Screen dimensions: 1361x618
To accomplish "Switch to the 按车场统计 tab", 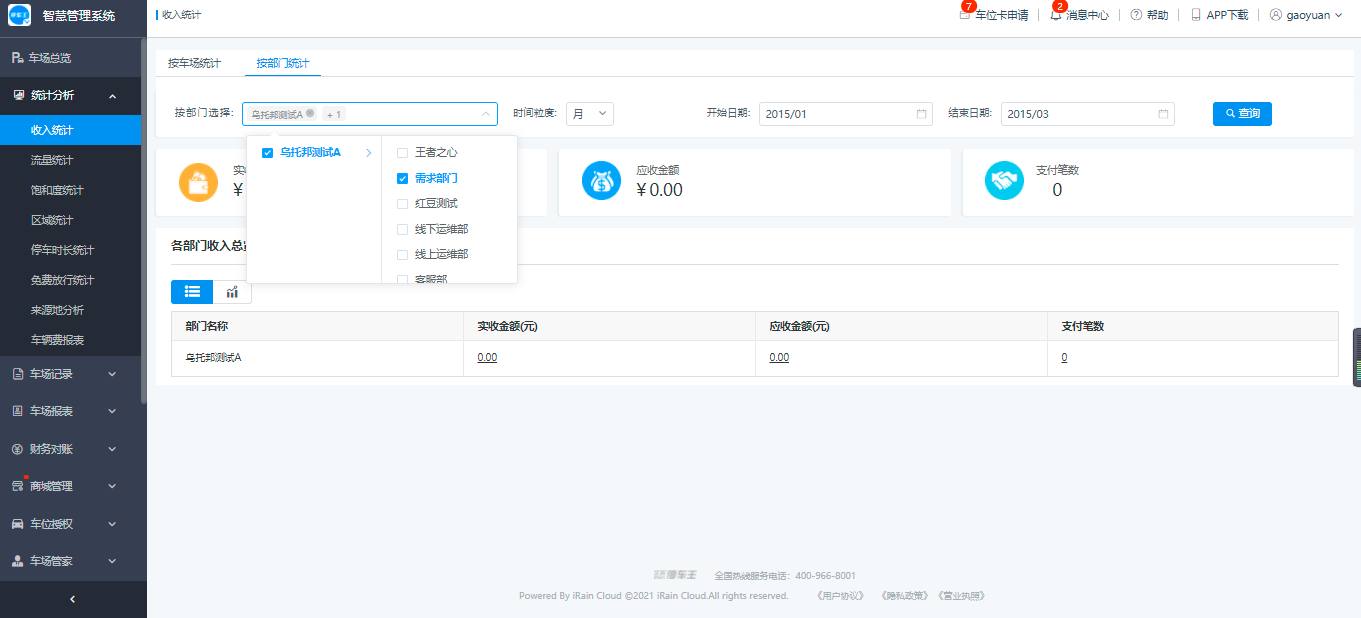I will click(x=194, y=63).
